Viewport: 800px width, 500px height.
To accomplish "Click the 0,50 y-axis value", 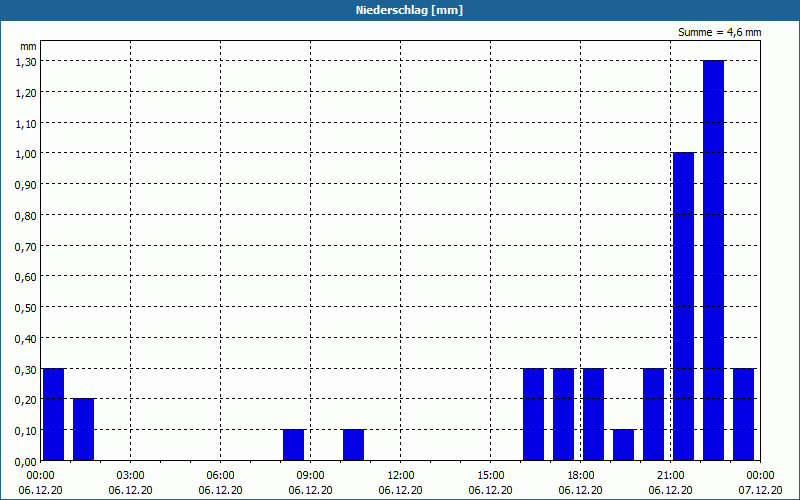I will (26, 308).
